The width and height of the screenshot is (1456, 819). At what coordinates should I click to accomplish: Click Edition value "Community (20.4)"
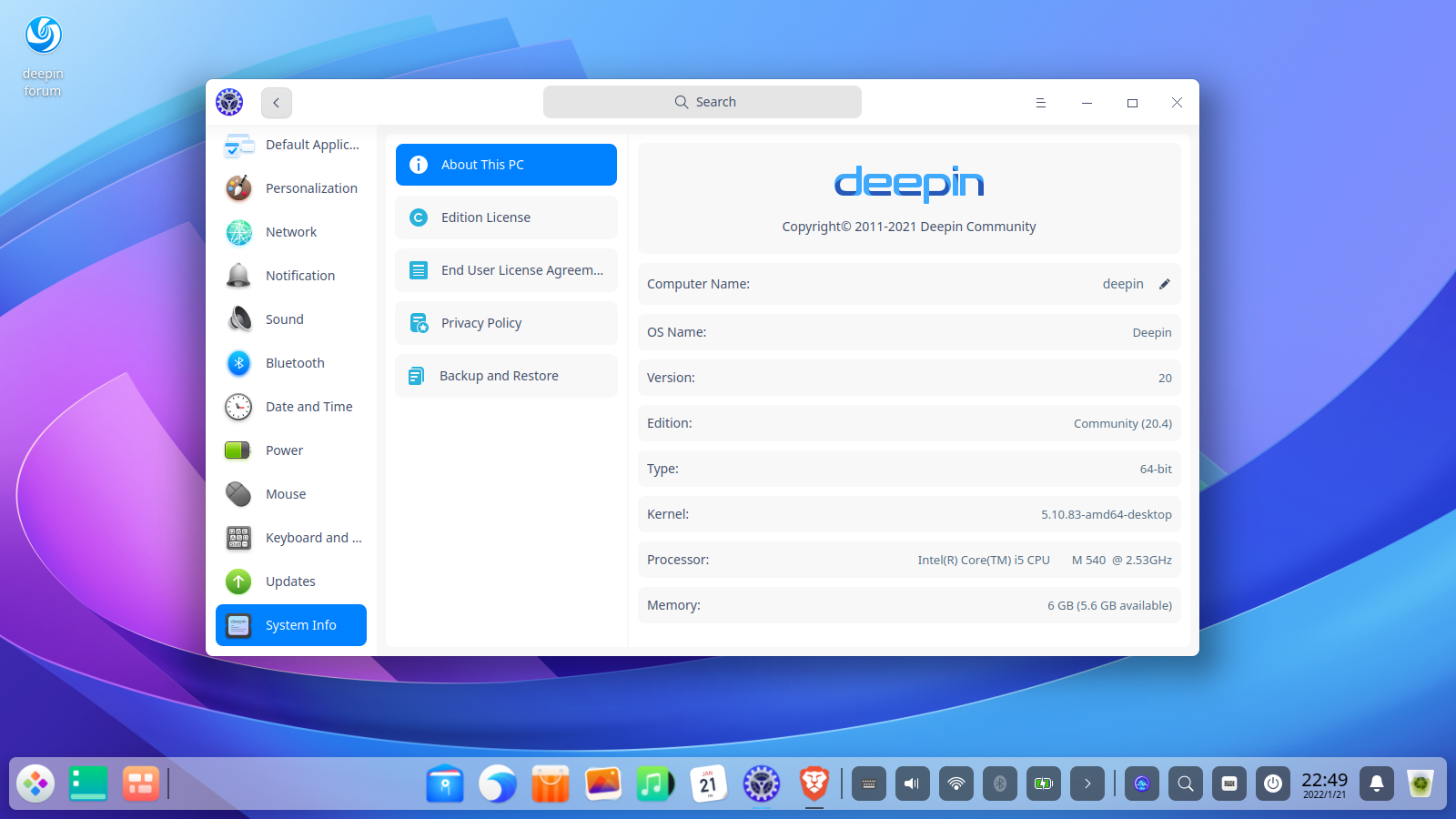click(1123, 423)
